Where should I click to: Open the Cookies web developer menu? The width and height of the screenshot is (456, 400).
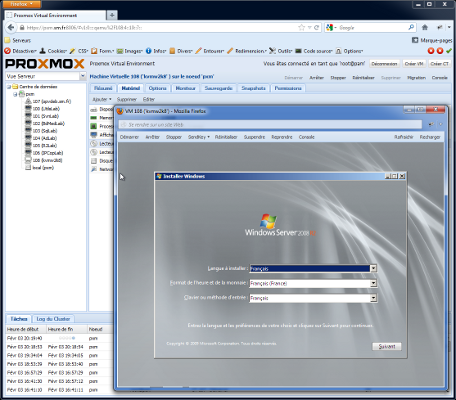click(x=54, y=51)
